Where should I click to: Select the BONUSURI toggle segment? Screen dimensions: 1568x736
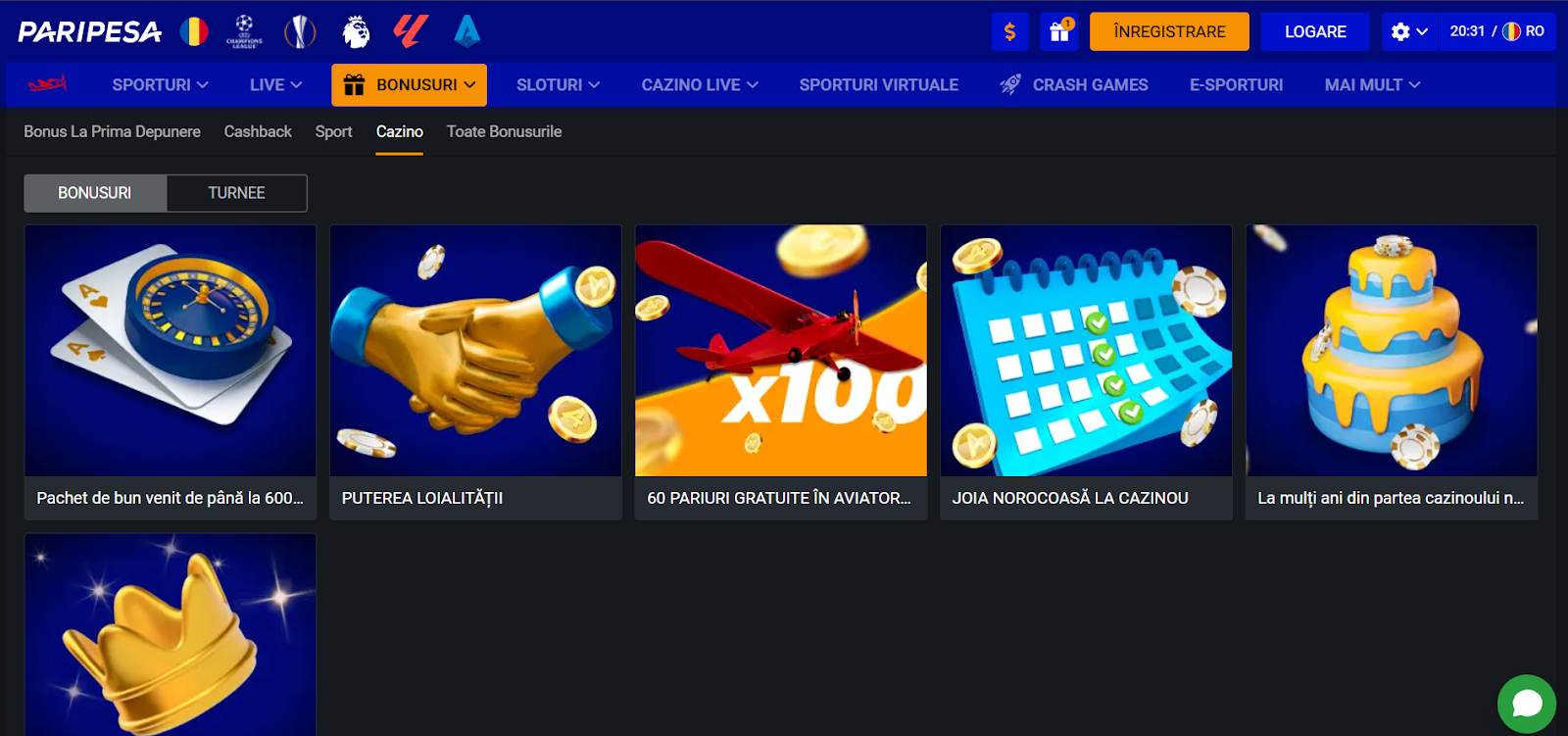click(95, 193)
